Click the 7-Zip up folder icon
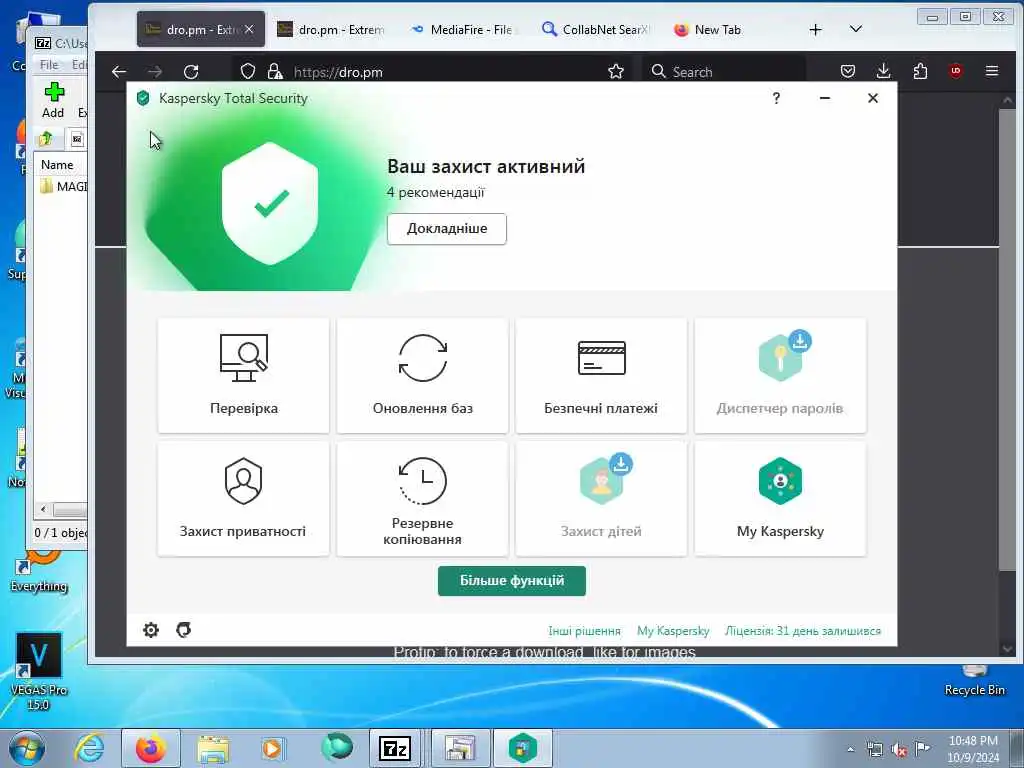Viewport: 1024px width, 768px height. pyautogui.click(x=46, y=138)
